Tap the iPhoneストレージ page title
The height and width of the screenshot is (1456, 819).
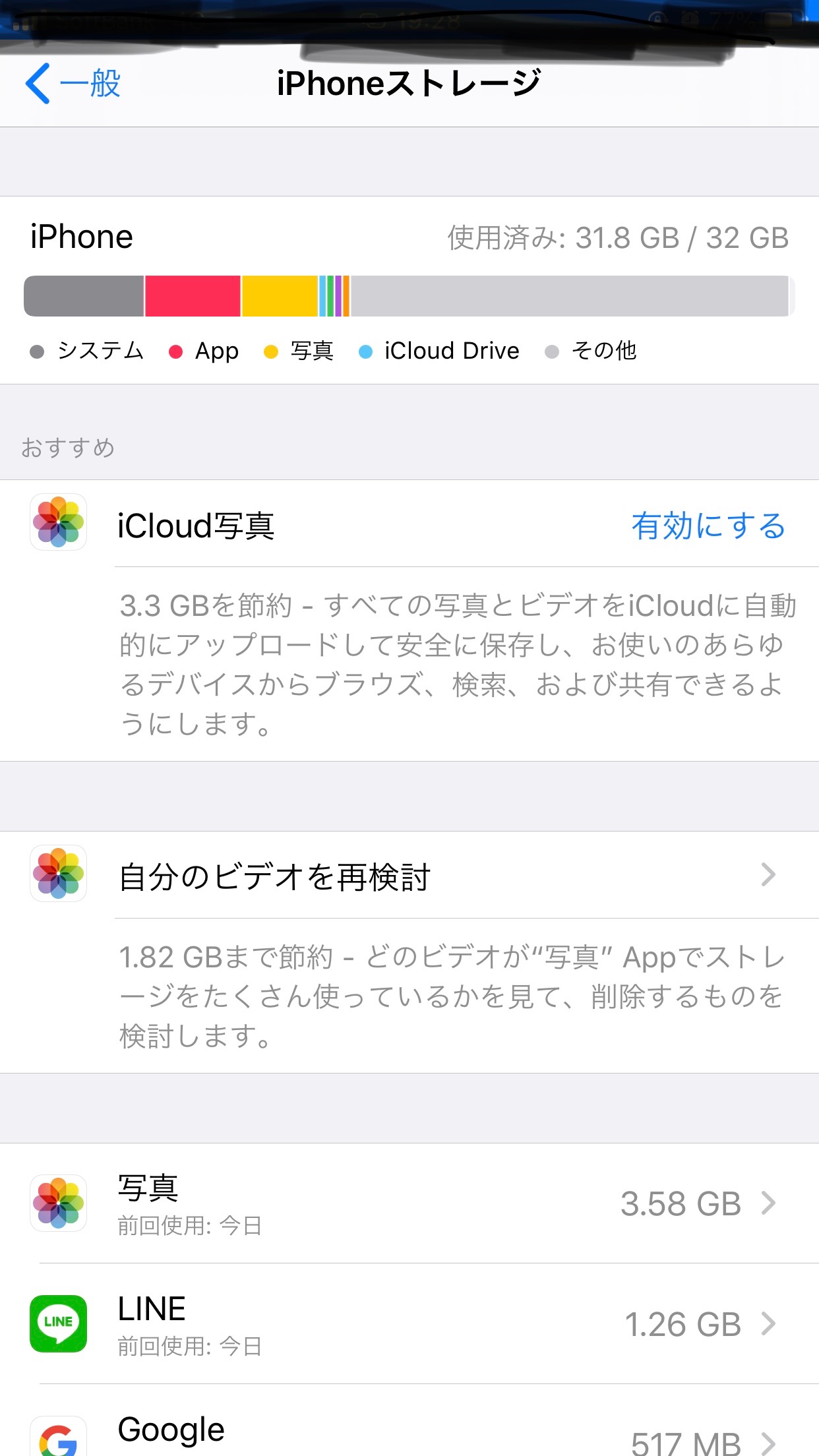[x=409, y=84]
